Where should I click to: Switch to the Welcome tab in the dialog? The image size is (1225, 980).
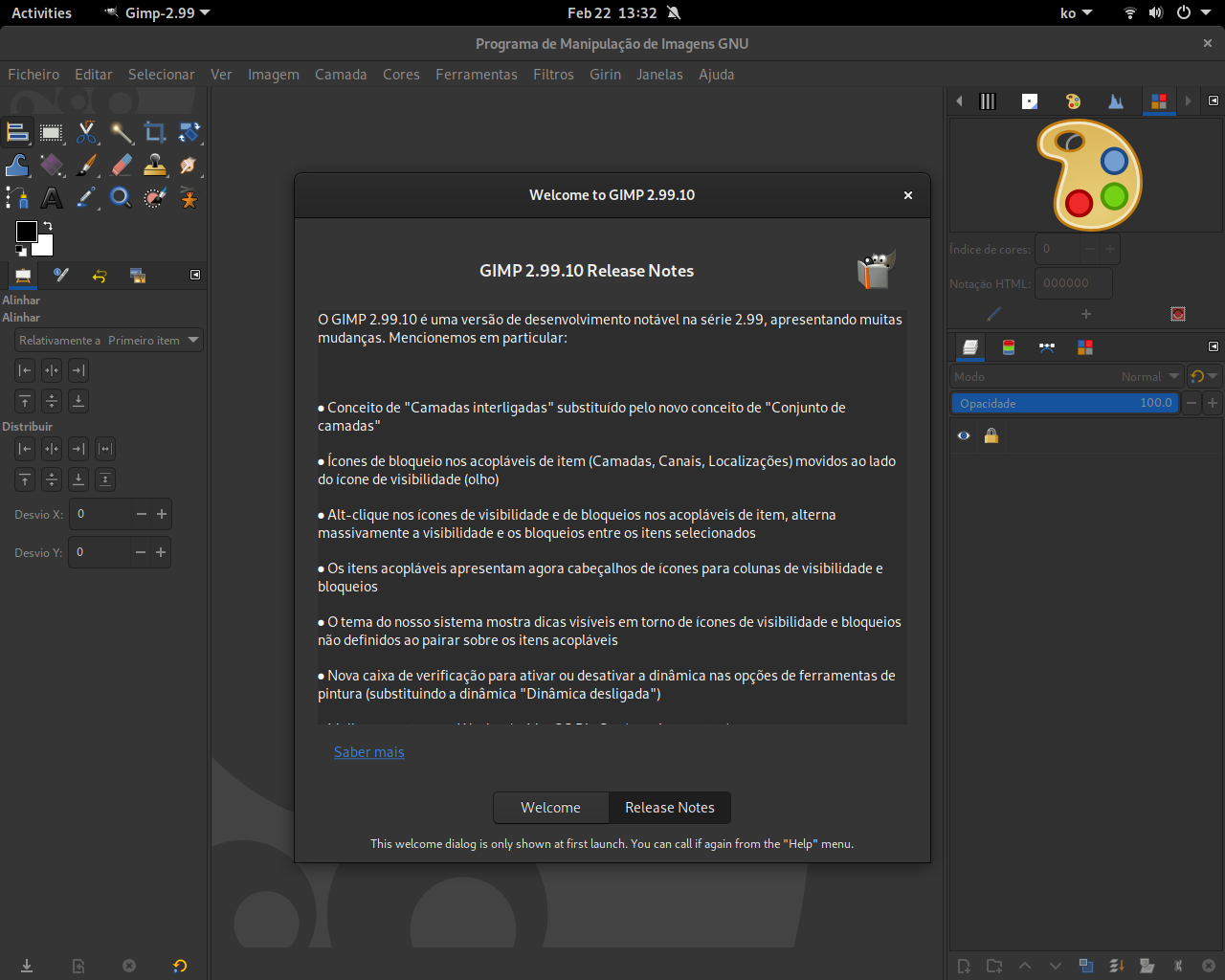[x=551, y=807]
